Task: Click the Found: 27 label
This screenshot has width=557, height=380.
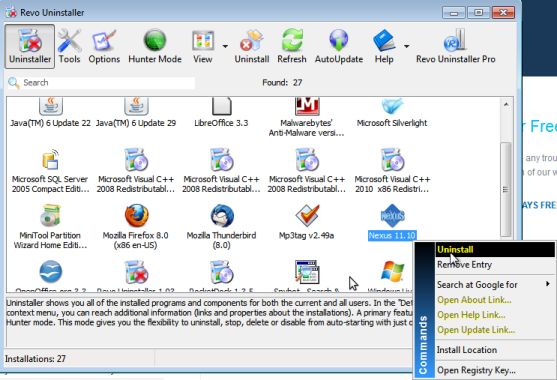Action: (282, 83)
